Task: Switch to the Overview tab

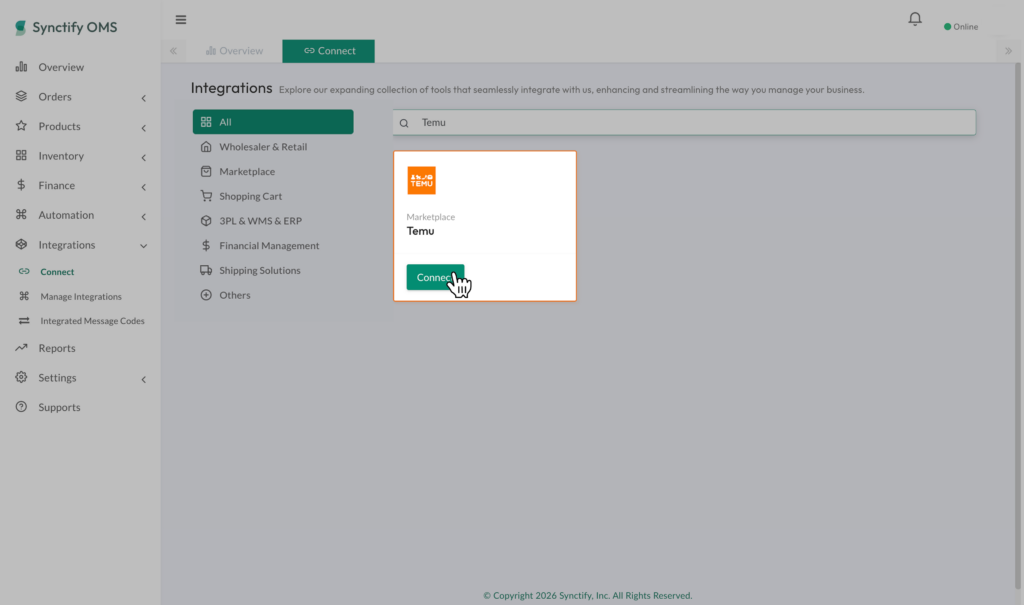Action: pyautogui.click(x=234, y=51)
